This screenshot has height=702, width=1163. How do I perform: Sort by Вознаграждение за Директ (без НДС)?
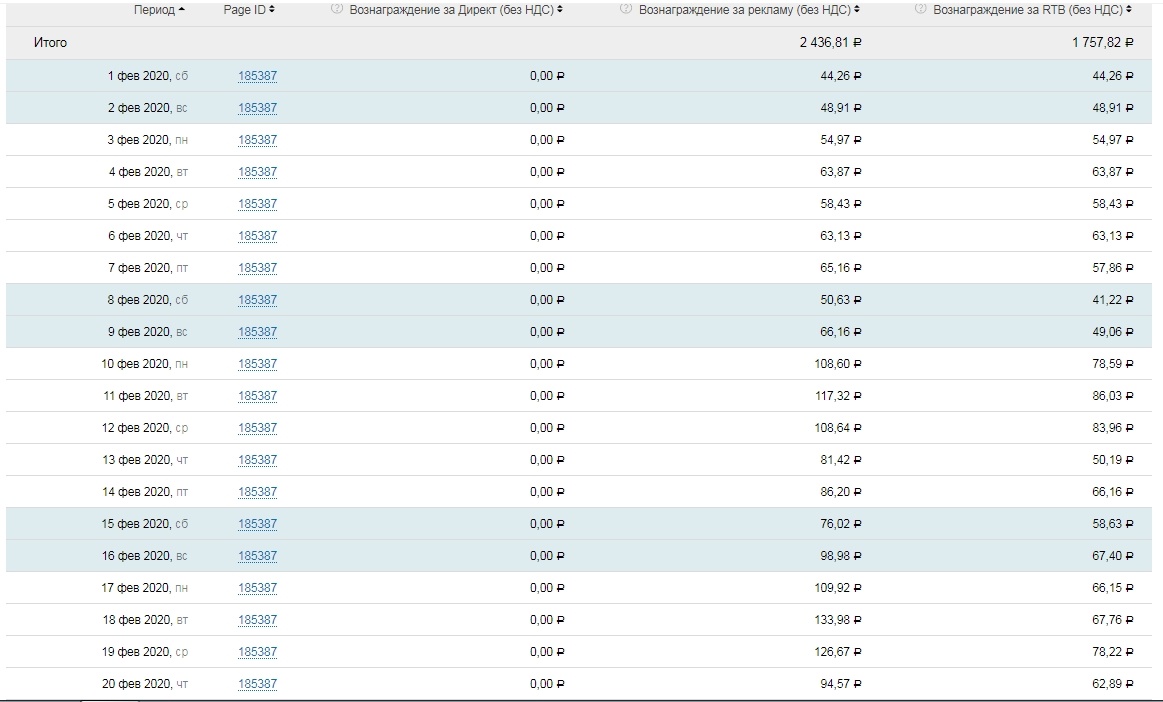tap(456, 10)
